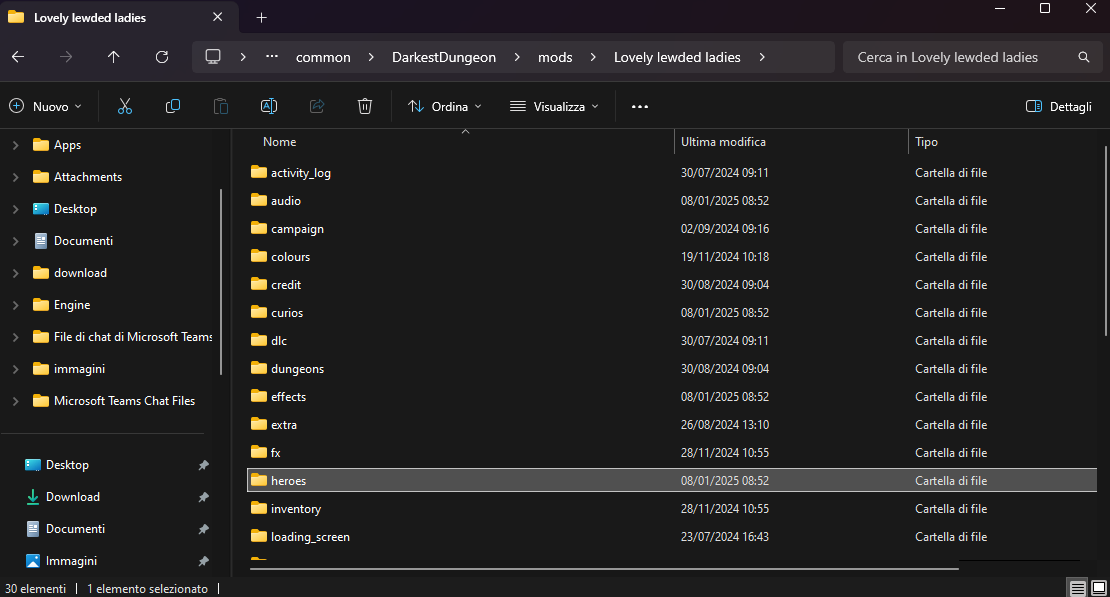Viewport: 1110px width, 597px height.
Task: Open the Nuovo dropdown
Action: (x=45, y=106)
